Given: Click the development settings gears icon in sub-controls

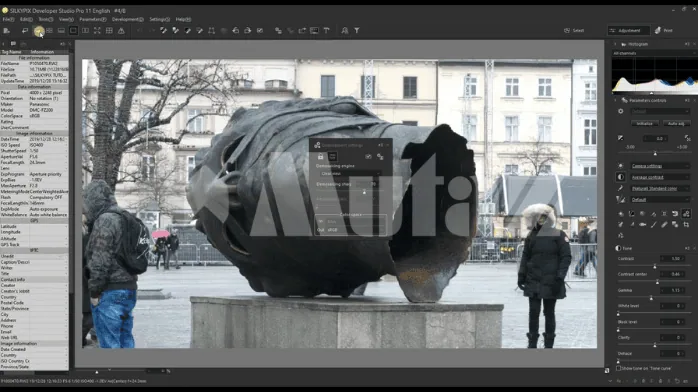Looking at the screenshot, I should point(686,214).
